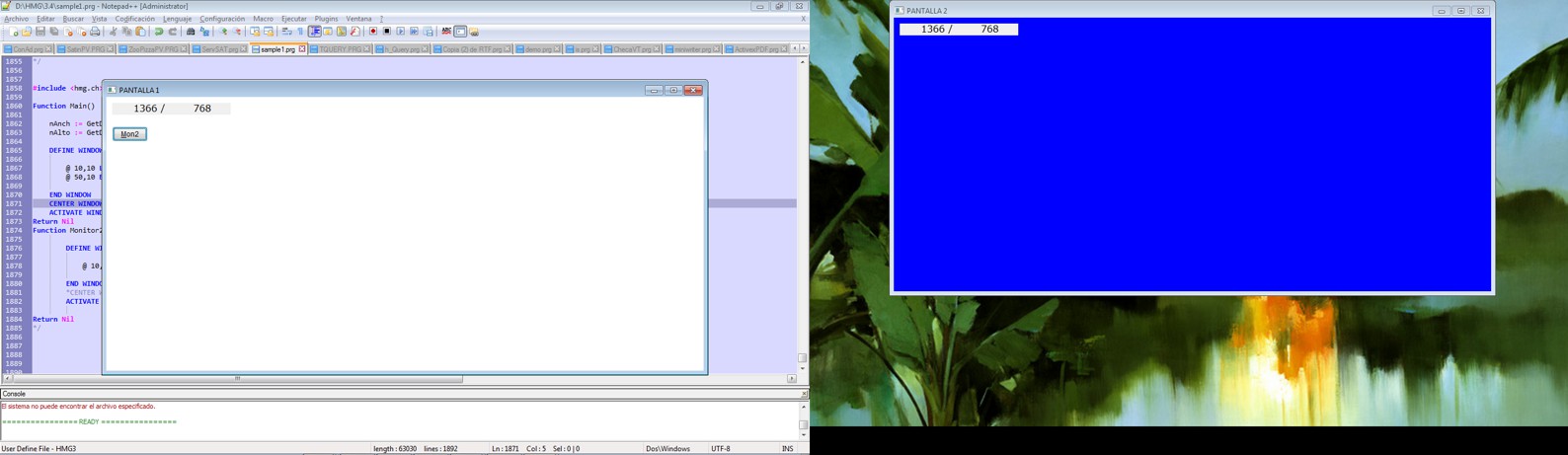Close the sample1.prg tab
The image size is (1568, 455).
click(x=302, y=49)
